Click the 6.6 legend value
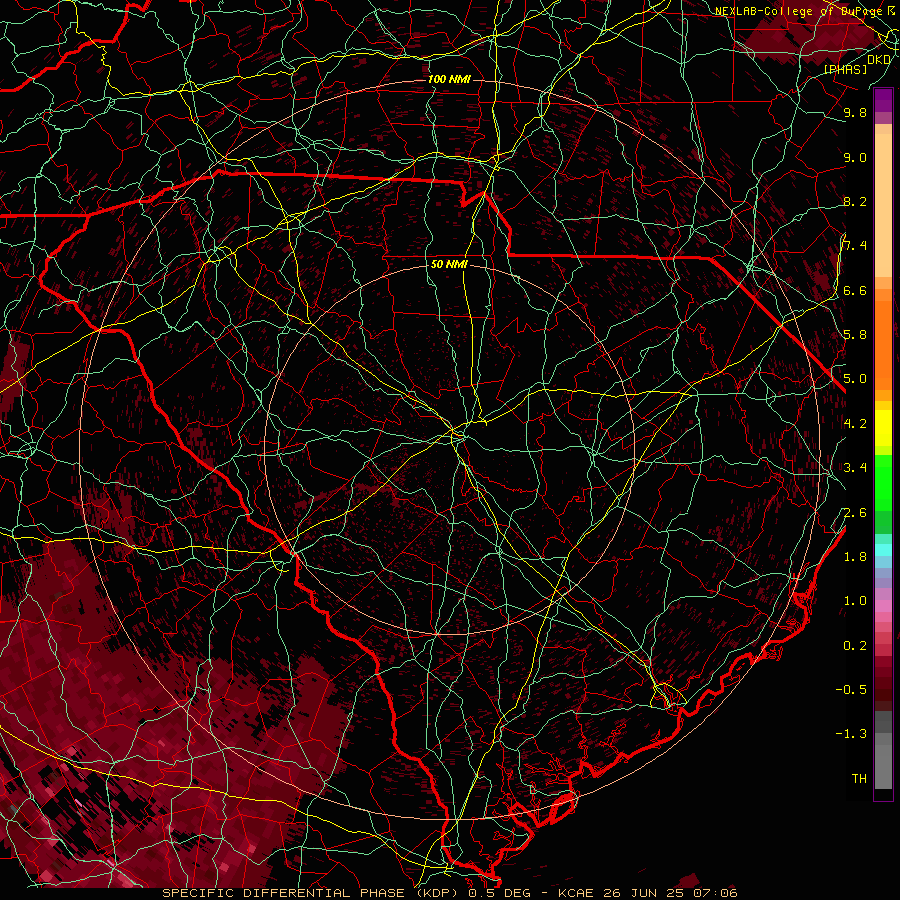The image size is (900, 900). (x=855, y=290)
